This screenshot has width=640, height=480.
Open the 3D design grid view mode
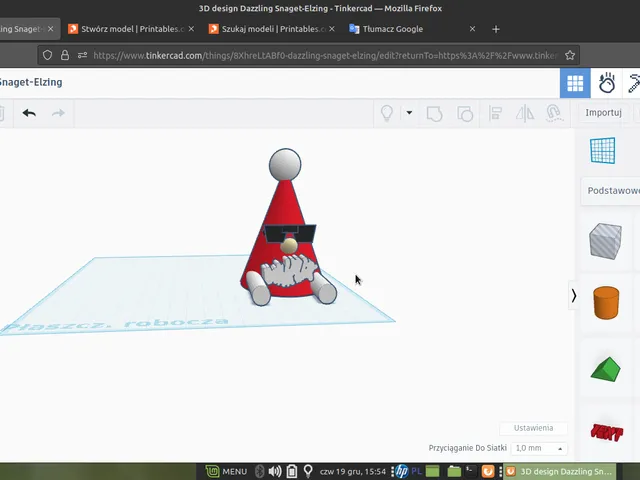coord(575,83)
